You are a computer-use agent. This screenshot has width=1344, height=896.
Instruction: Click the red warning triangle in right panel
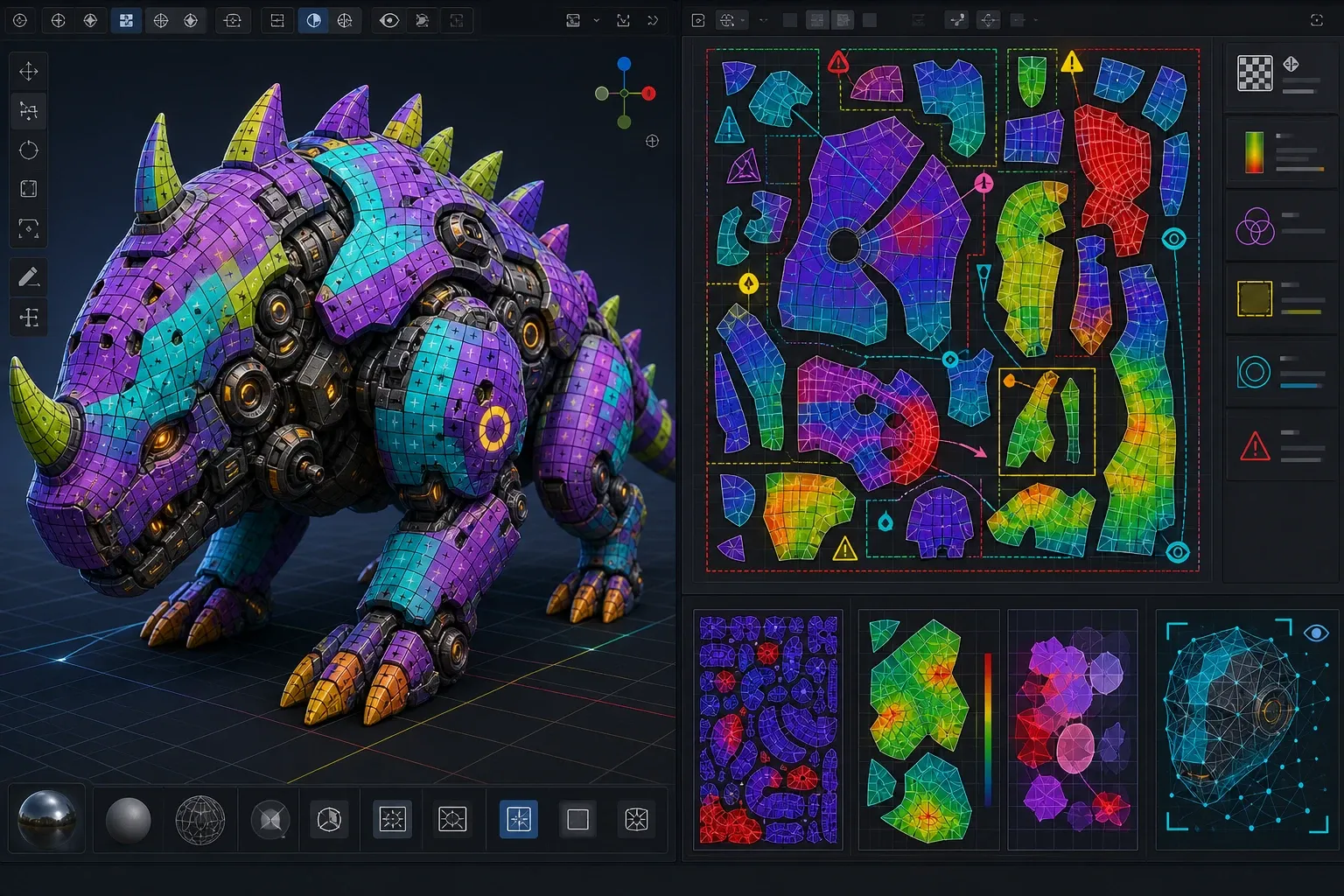[x=1255, y=446]
